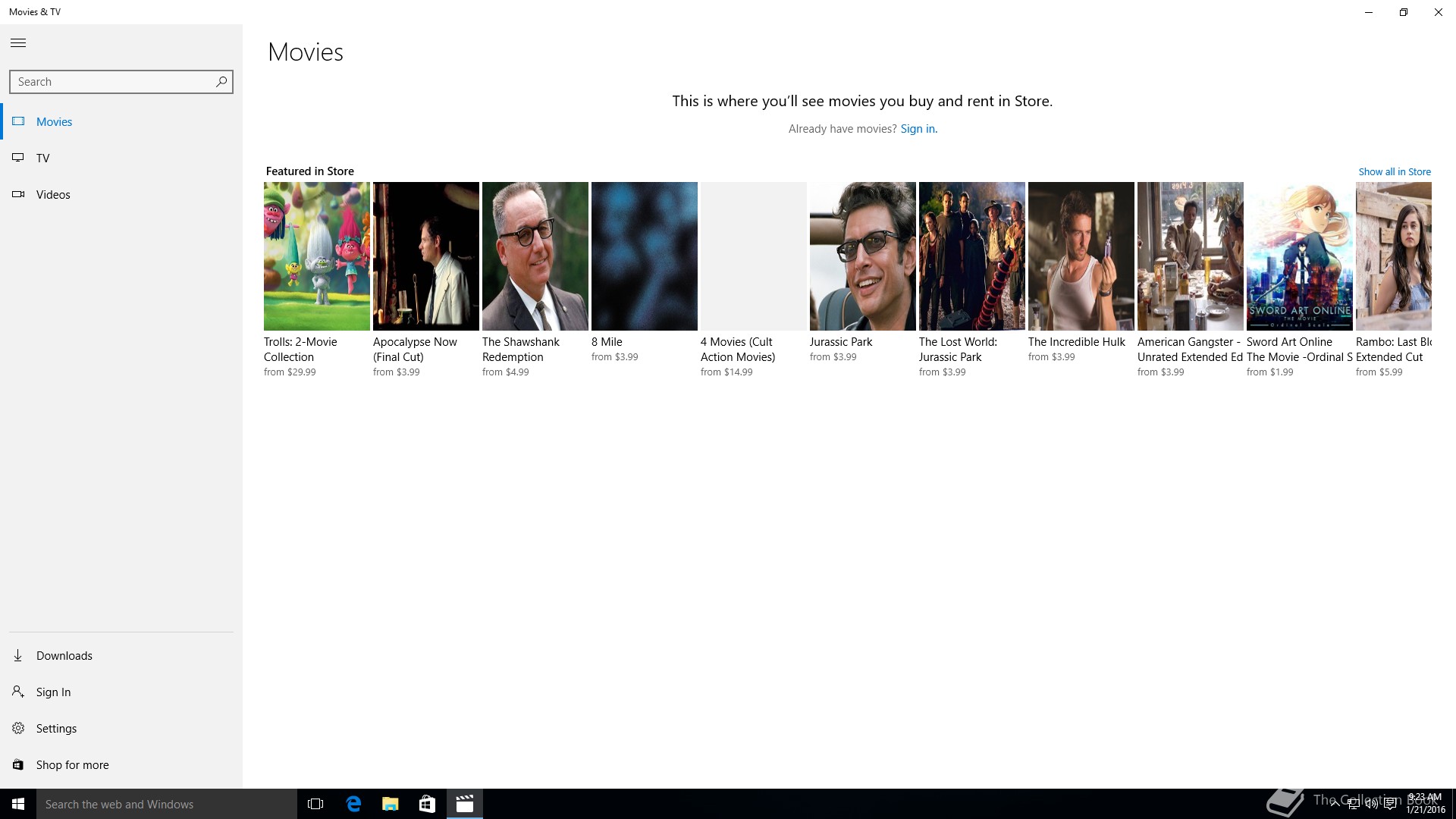Click the Downloads arrow icon
Image resolution: width=1456 pixels, height=819 pixels.
click(x=18, y=655)
